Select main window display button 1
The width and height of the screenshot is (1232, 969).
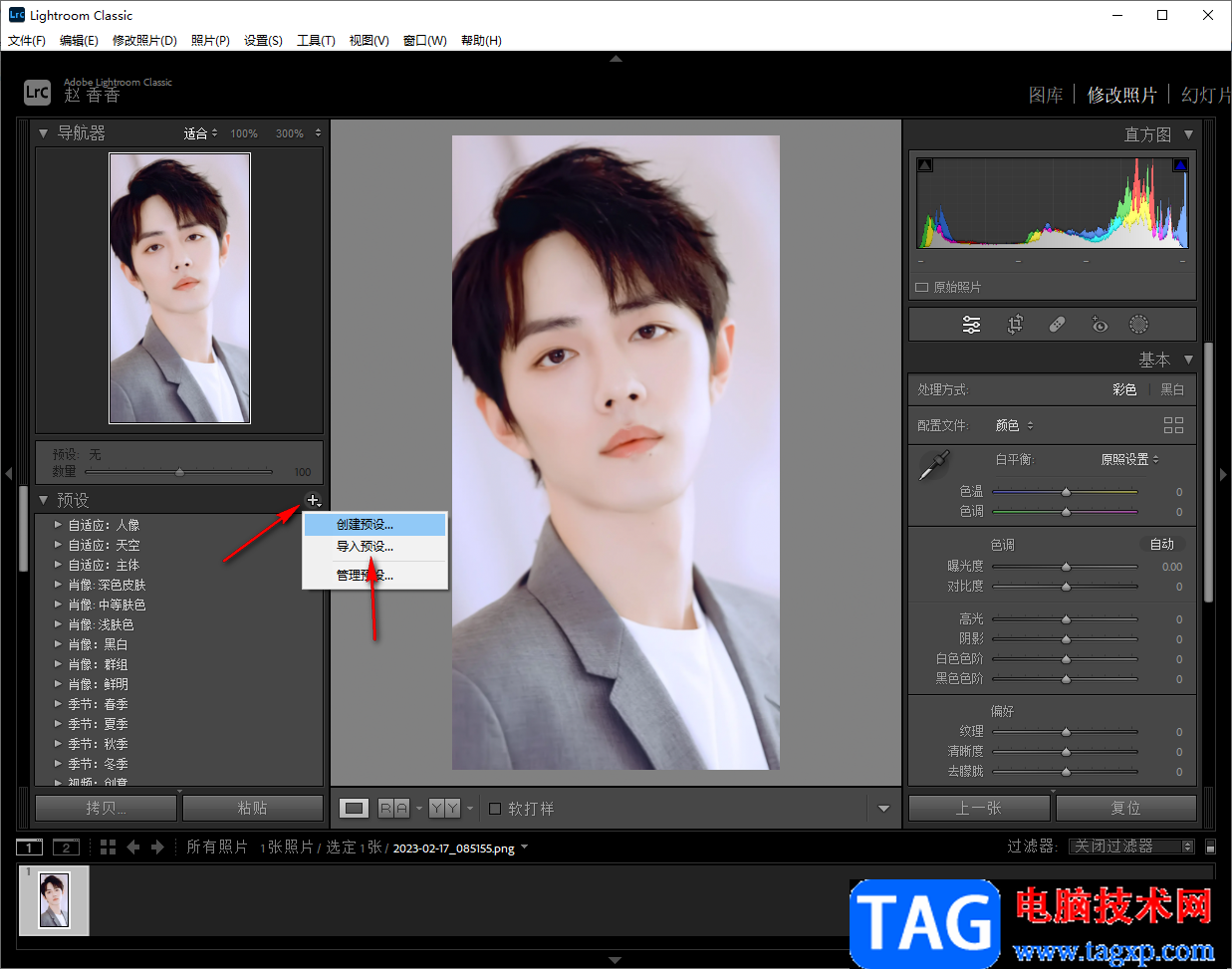coord(30,848)
